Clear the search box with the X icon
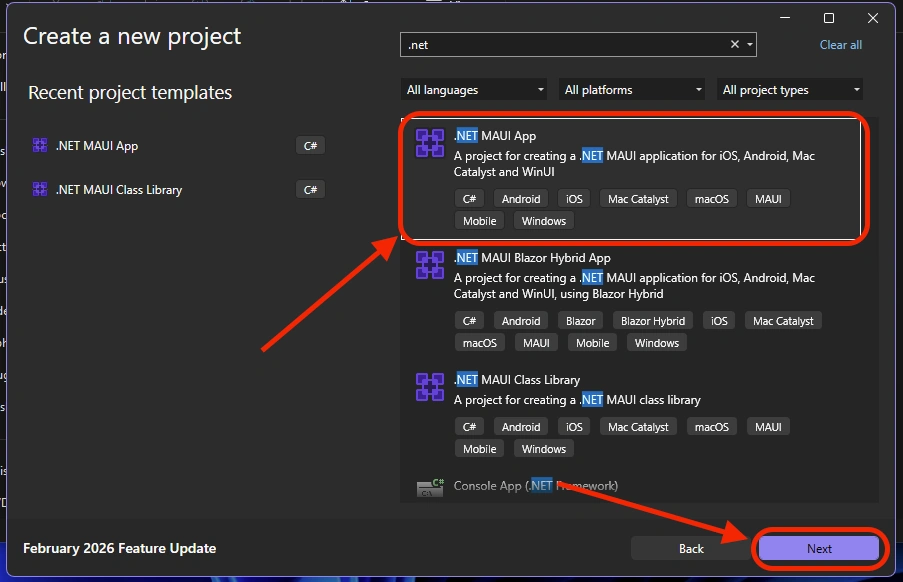 tap(734, 44)
